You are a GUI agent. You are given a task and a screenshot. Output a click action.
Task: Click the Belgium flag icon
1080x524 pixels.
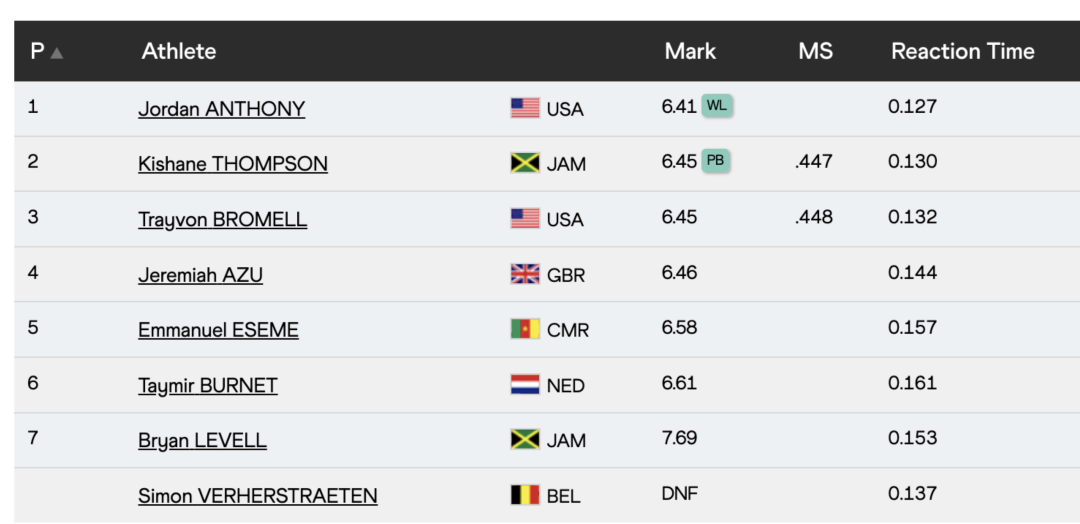[x=525, y=495]
